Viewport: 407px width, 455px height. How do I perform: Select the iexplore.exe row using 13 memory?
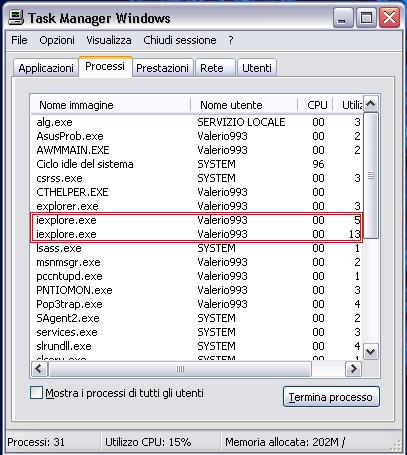tap(197, 234)
